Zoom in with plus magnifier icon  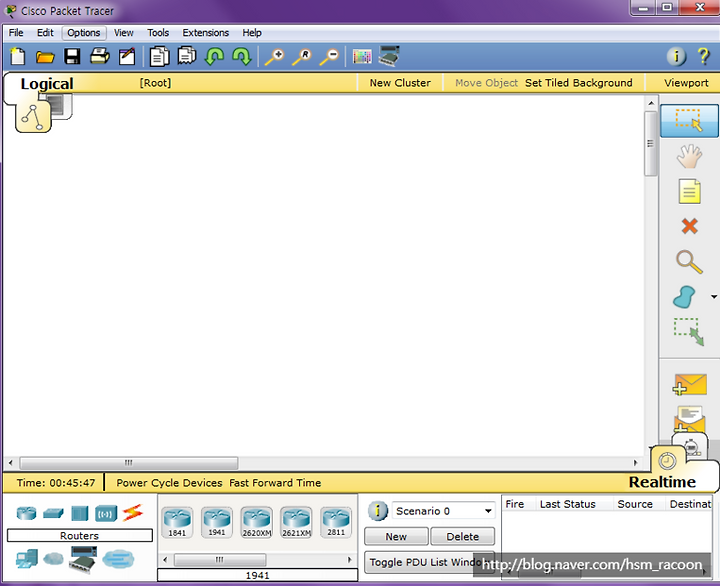click(274, 57)
